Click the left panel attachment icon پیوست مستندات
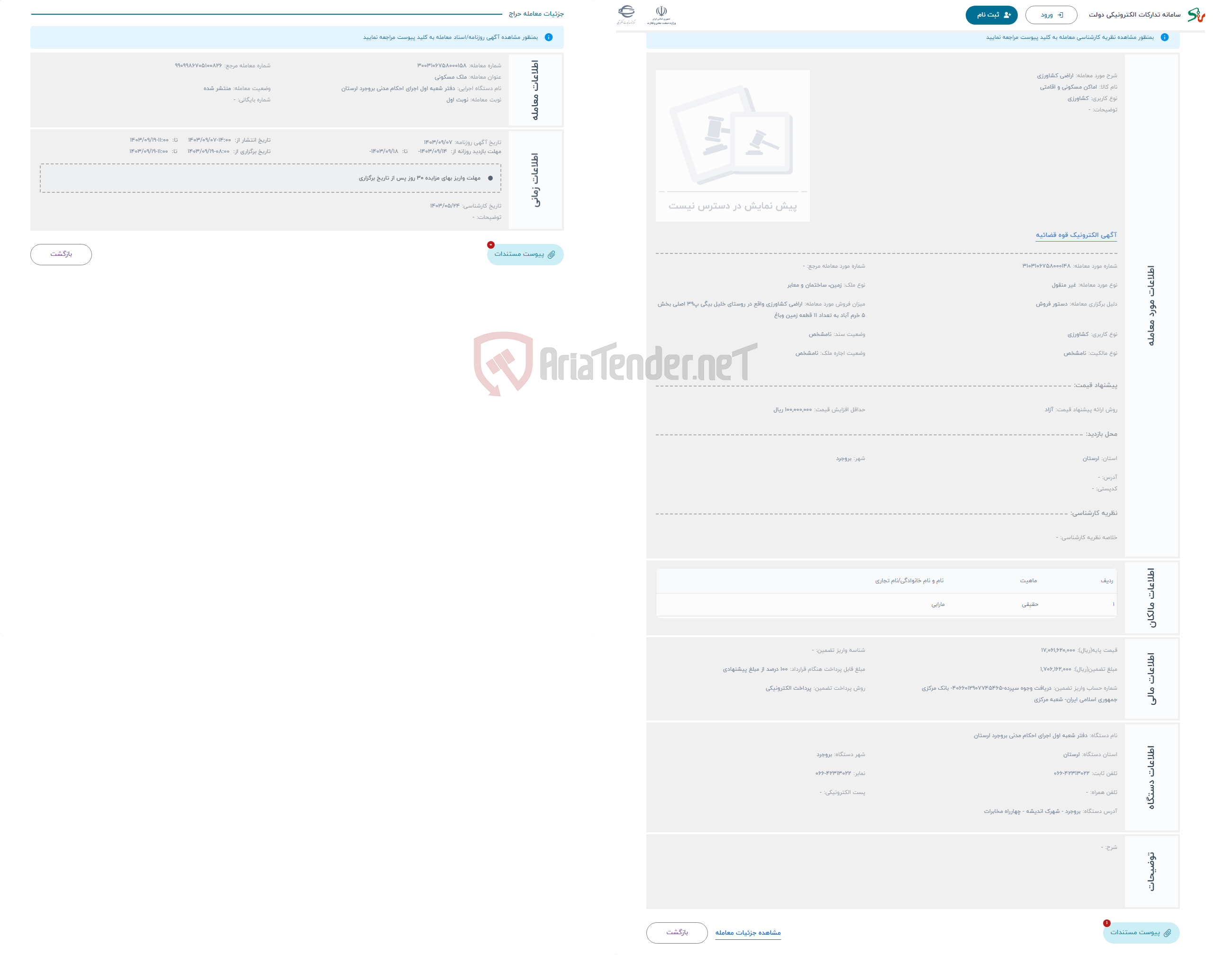This screenshot has width=1232, height=955. click(x=525, y=254)
